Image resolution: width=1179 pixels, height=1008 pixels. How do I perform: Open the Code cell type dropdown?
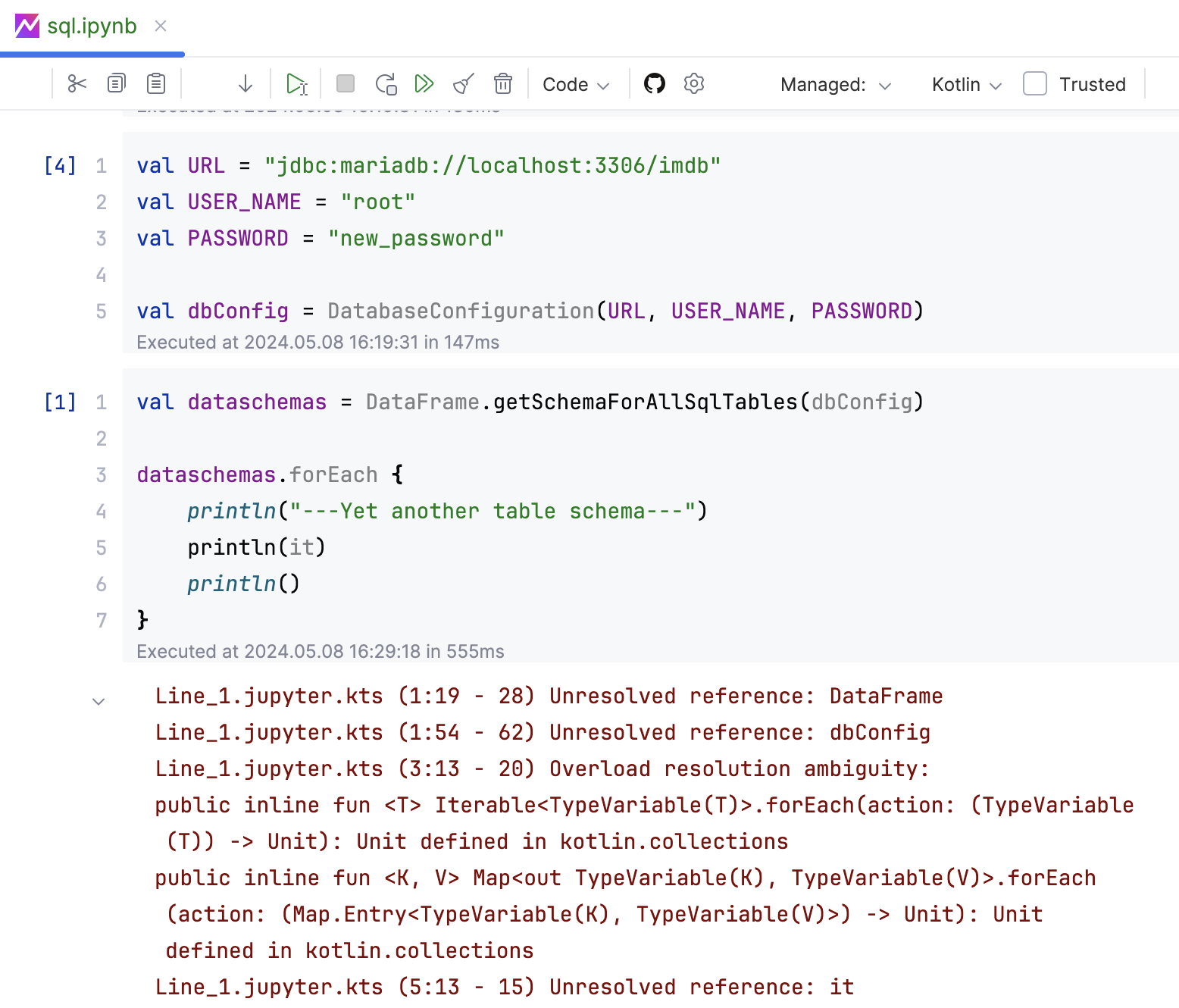click(x=575, y=84)
